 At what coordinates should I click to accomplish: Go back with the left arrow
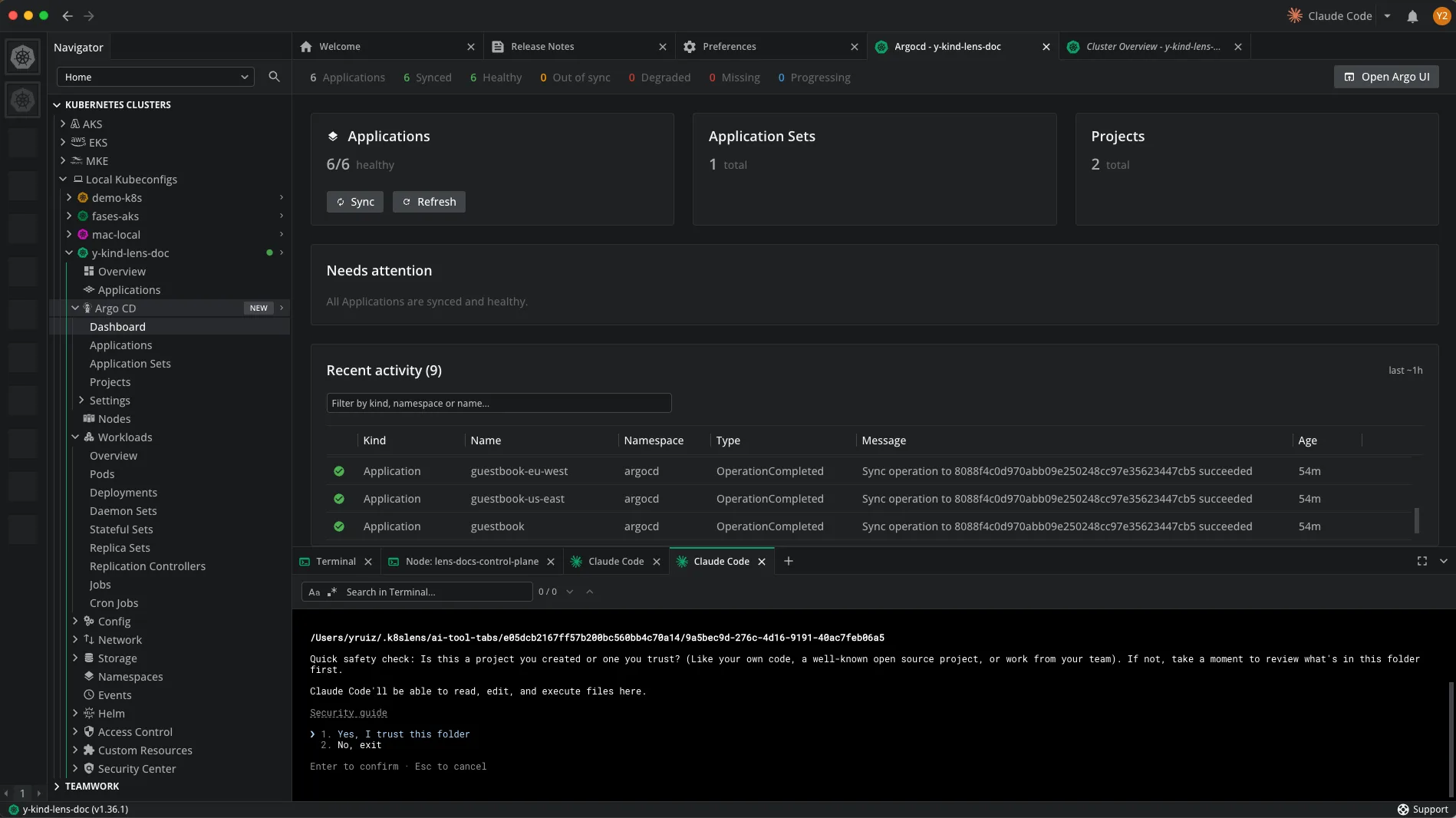68,16
